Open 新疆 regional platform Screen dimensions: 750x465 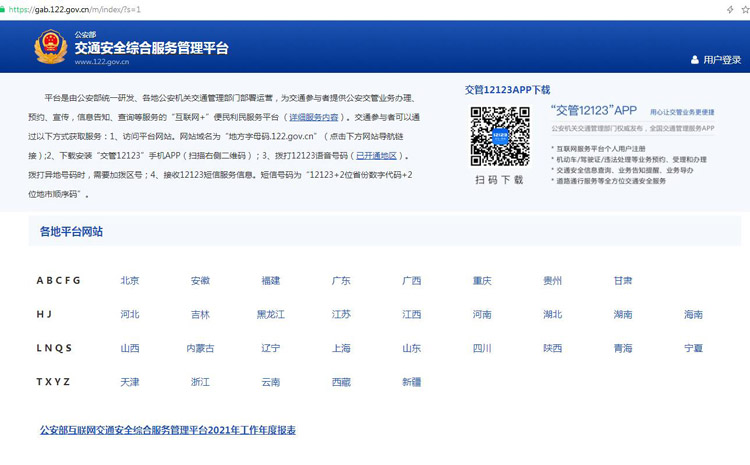pyautogui.click(x=411, y=383)
